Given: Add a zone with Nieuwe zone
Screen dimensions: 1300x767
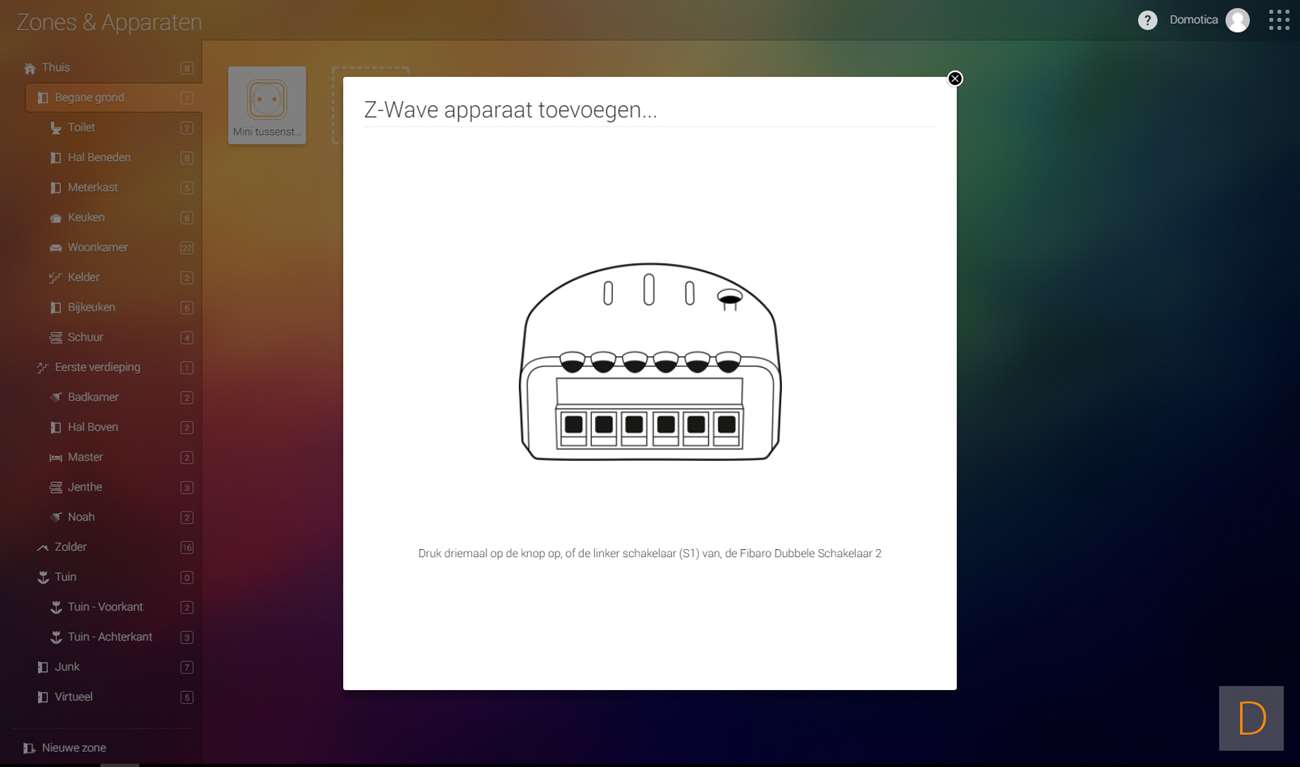Looking at the screenshot, I should point(64,748).
